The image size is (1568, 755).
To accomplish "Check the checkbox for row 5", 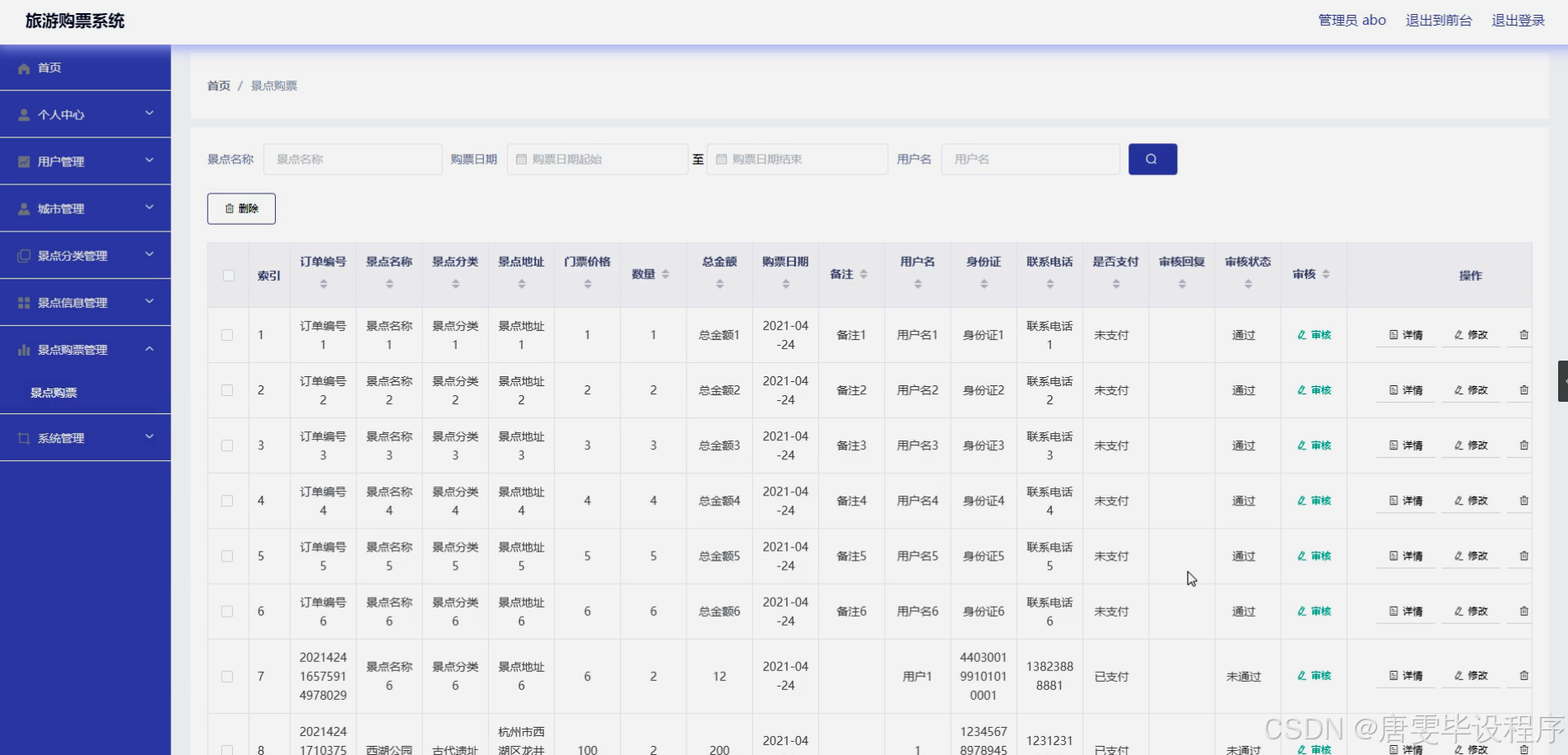I will (227, 556).
